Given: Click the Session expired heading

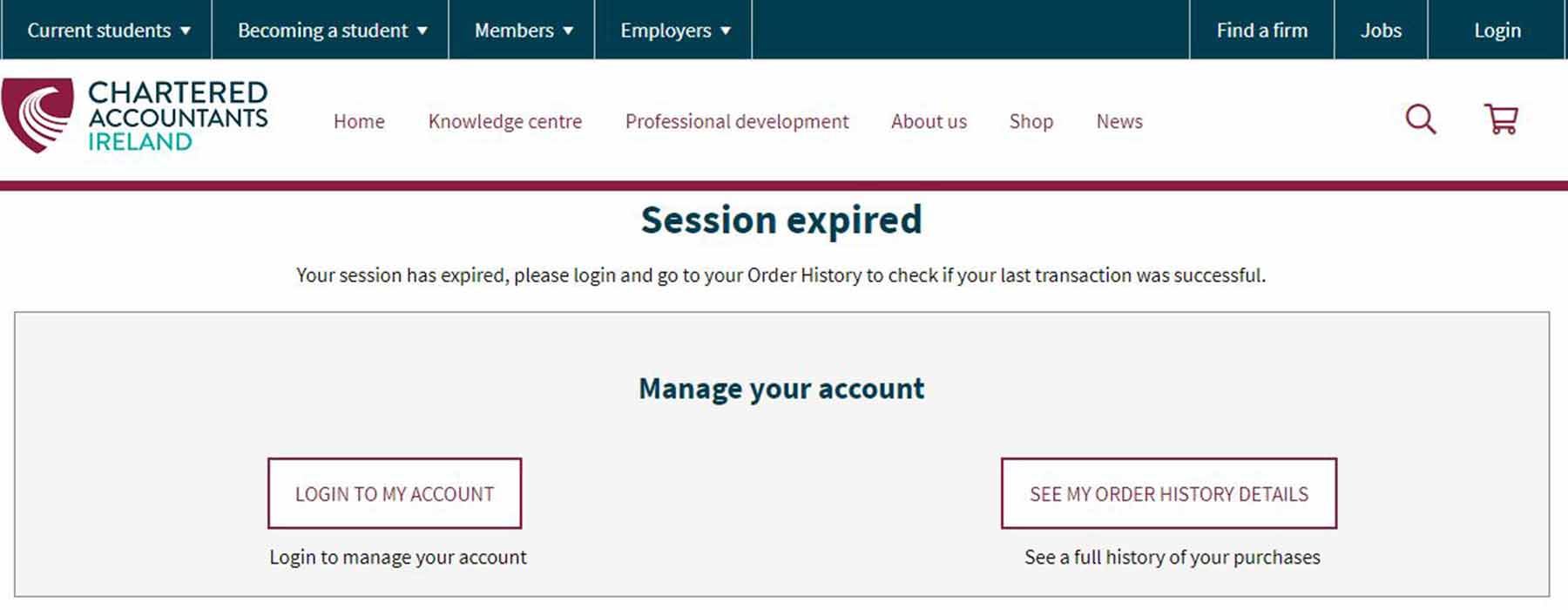Looking at the screenshot, I should [781, 220].
